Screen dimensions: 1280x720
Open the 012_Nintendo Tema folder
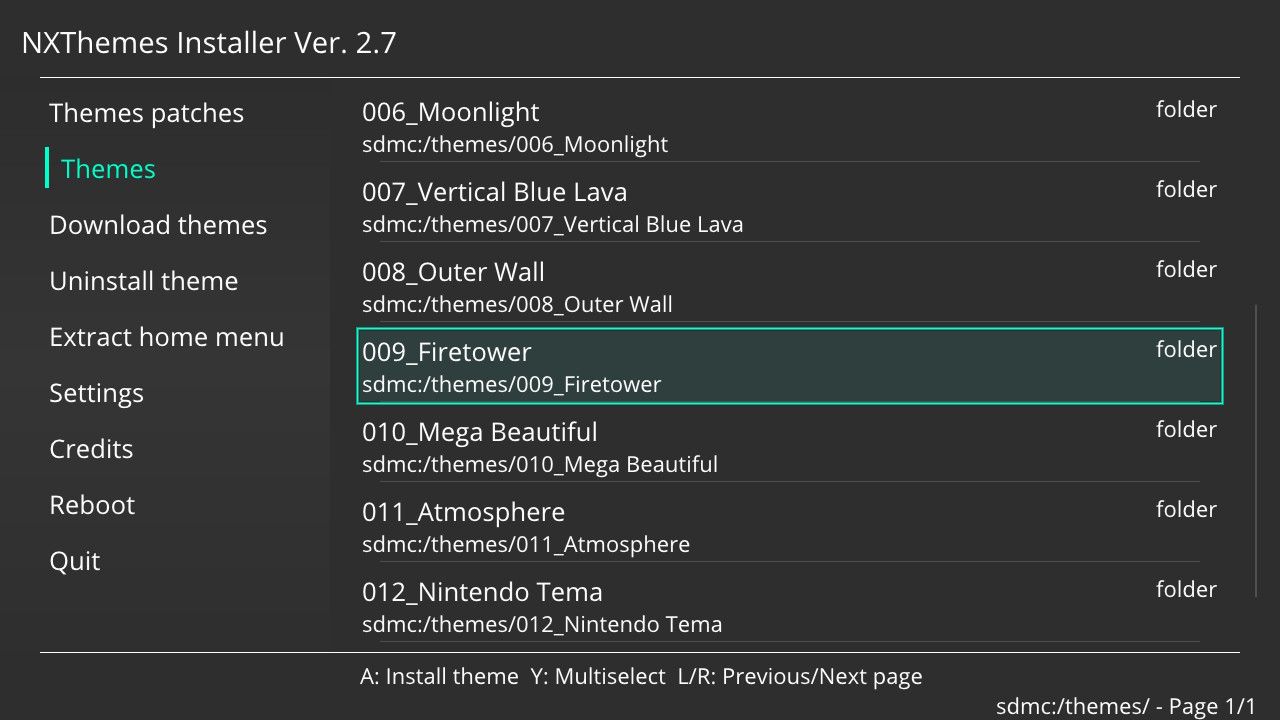789,606
